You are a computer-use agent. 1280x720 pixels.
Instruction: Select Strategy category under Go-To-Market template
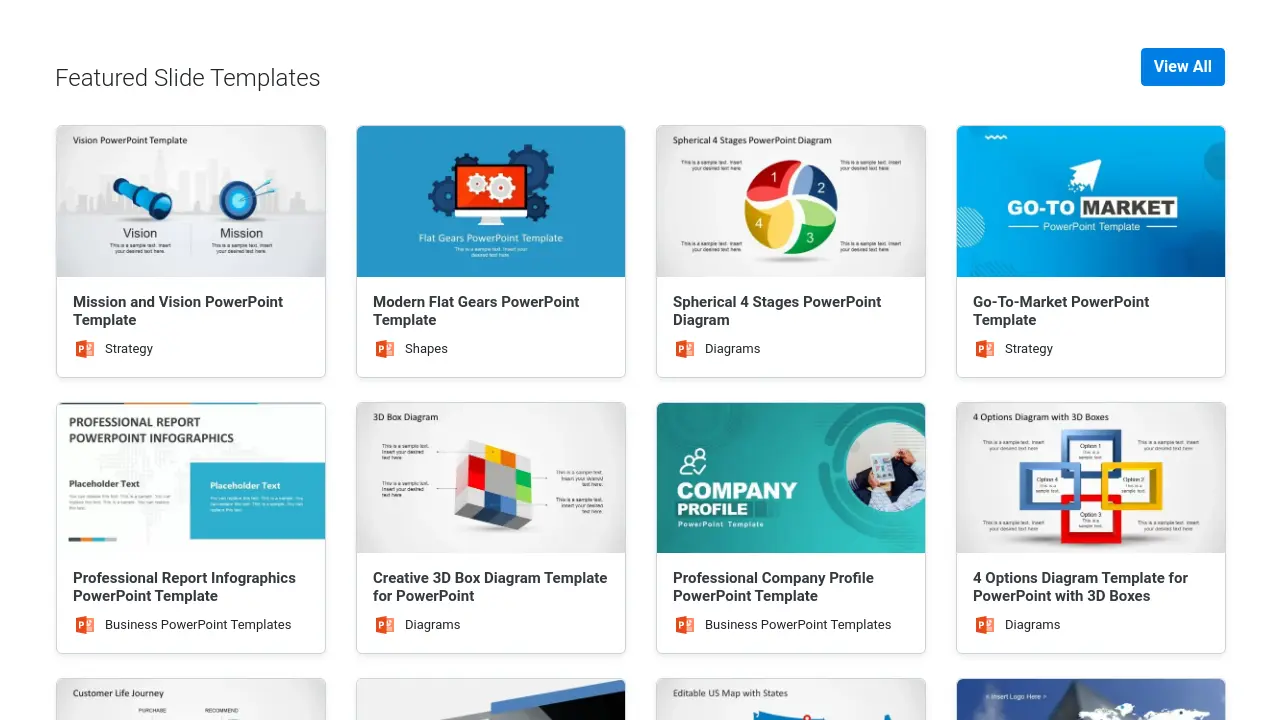(1029, 349)
